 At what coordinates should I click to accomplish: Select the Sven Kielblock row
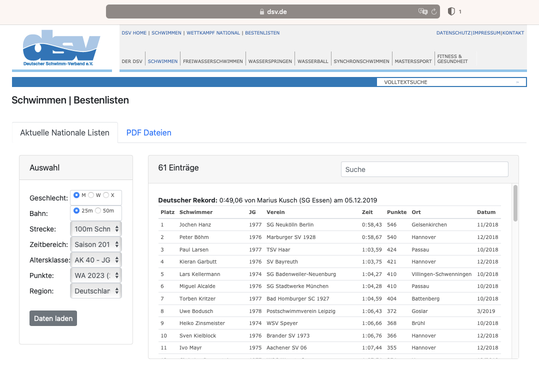330,336
